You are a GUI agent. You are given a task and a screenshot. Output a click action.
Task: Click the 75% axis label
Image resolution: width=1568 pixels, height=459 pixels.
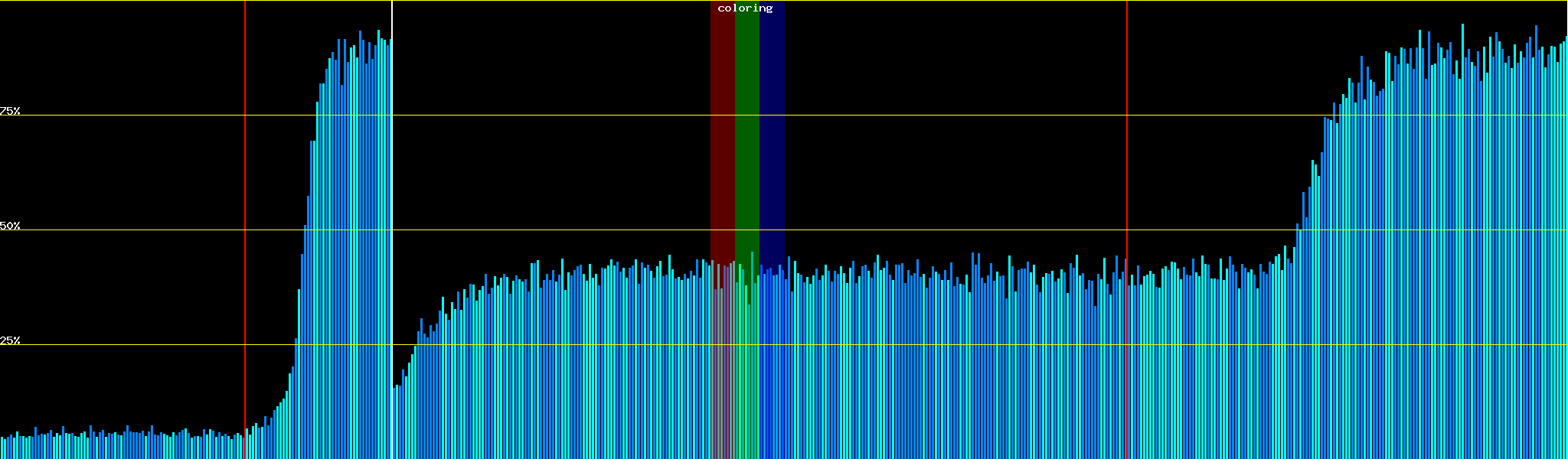tap(11, 111)
